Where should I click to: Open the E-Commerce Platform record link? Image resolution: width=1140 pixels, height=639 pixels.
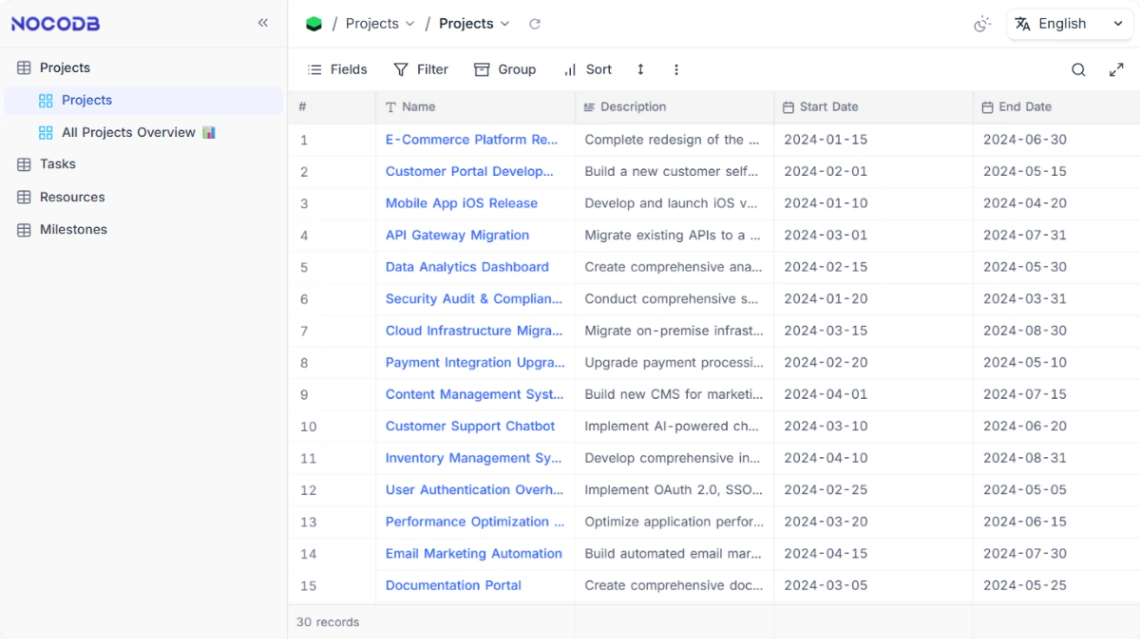coord(472,139)
